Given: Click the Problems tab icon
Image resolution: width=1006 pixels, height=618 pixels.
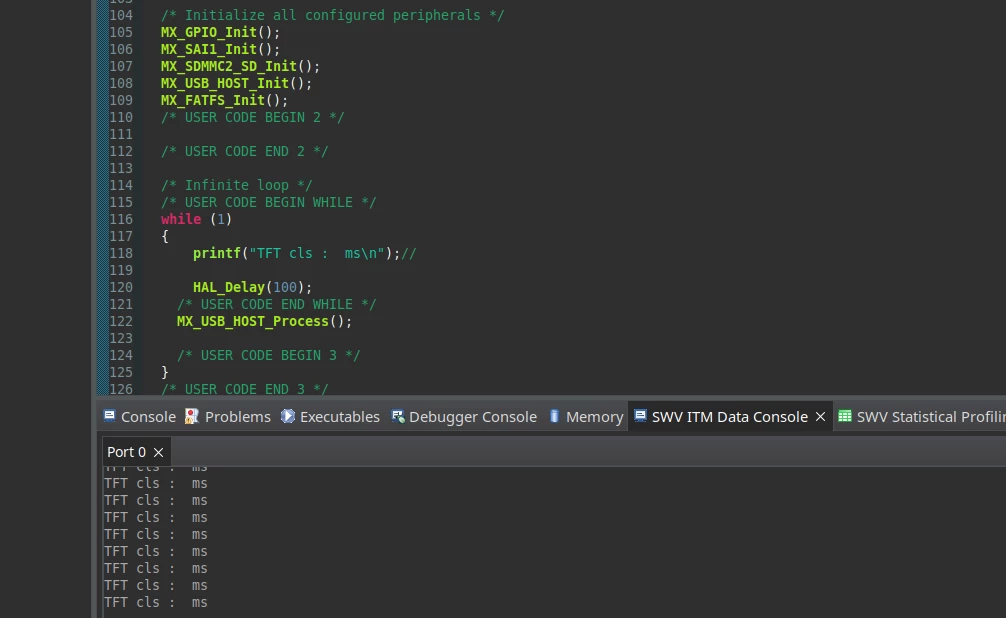Looking at the screenshot, I should click(192, 416).
